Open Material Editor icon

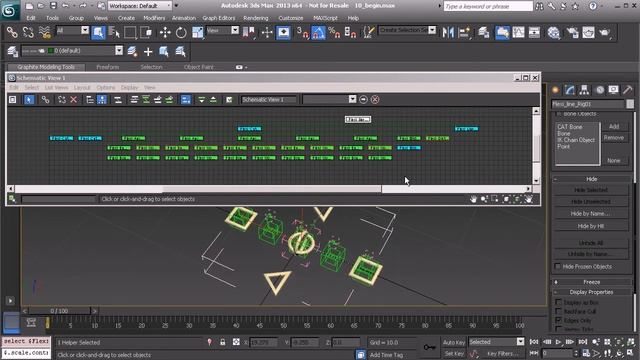click(553, 32)
